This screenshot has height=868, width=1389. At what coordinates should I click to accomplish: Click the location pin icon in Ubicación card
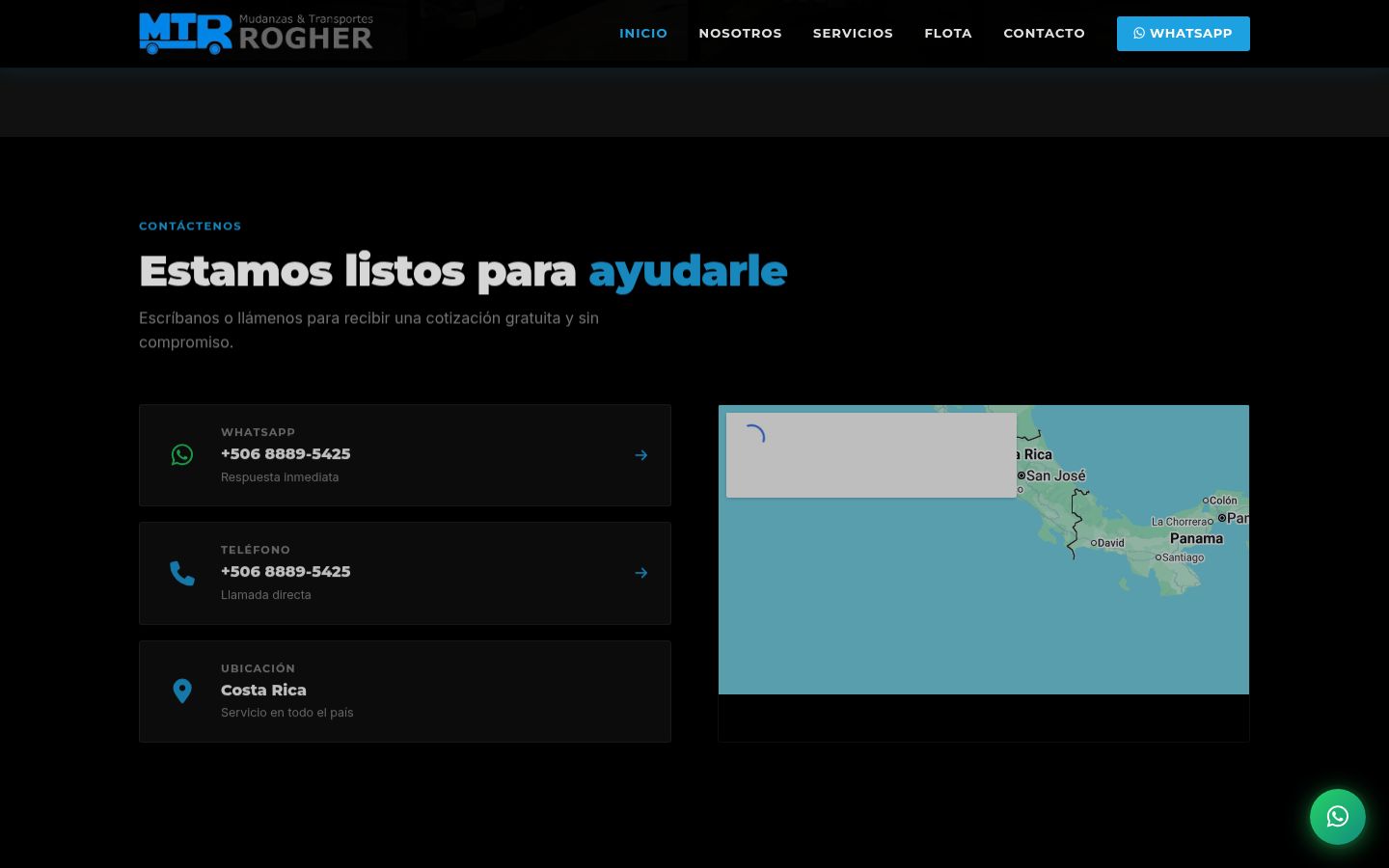[182, 691]
